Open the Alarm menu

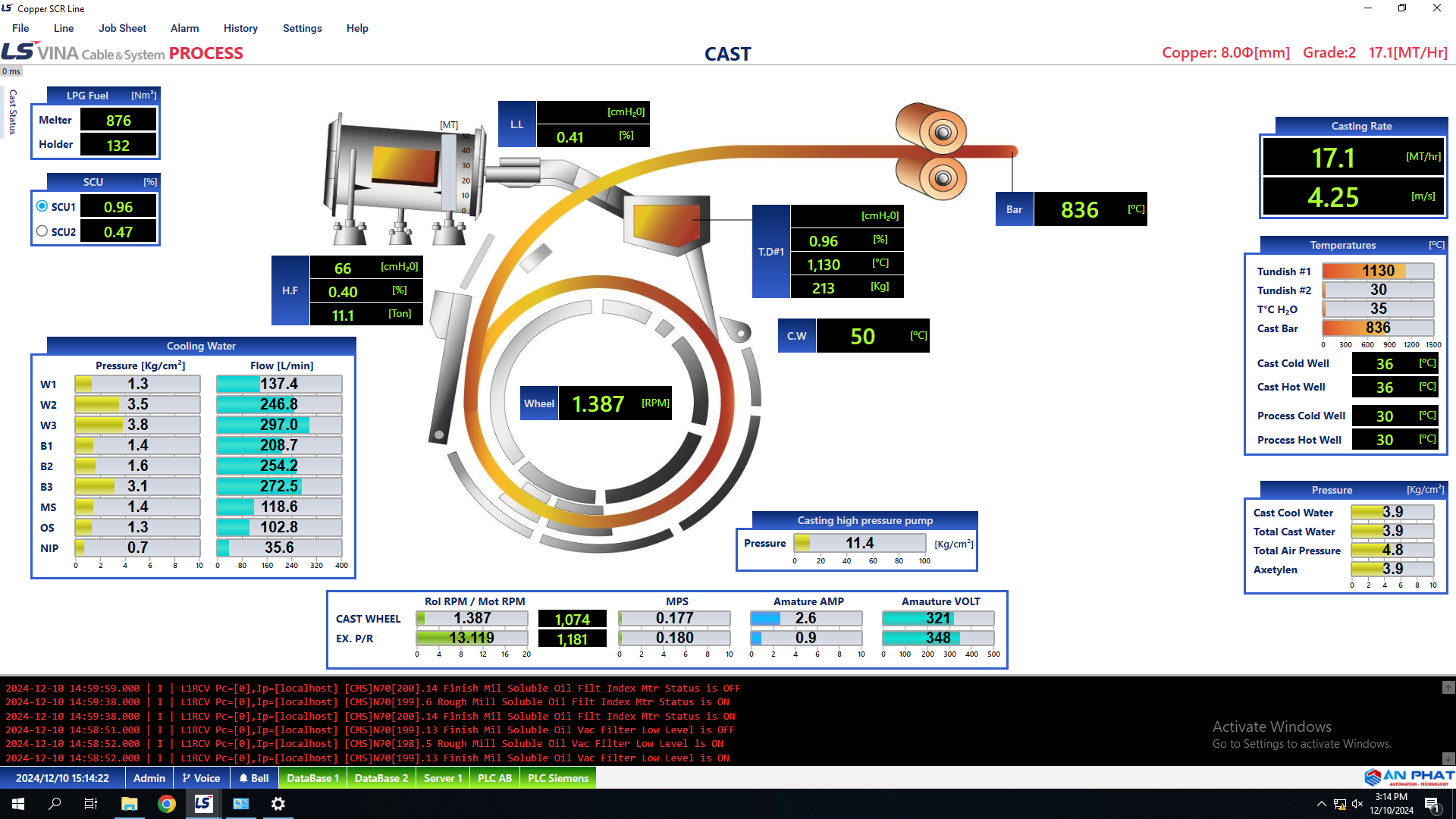coord(184,28)
